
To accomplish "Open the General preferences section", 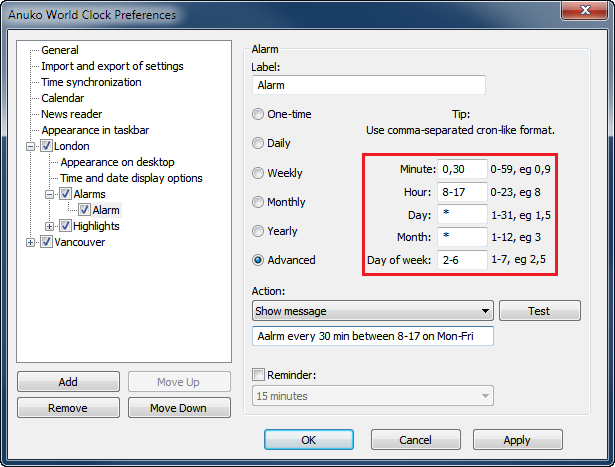I will tap(60, 50).
